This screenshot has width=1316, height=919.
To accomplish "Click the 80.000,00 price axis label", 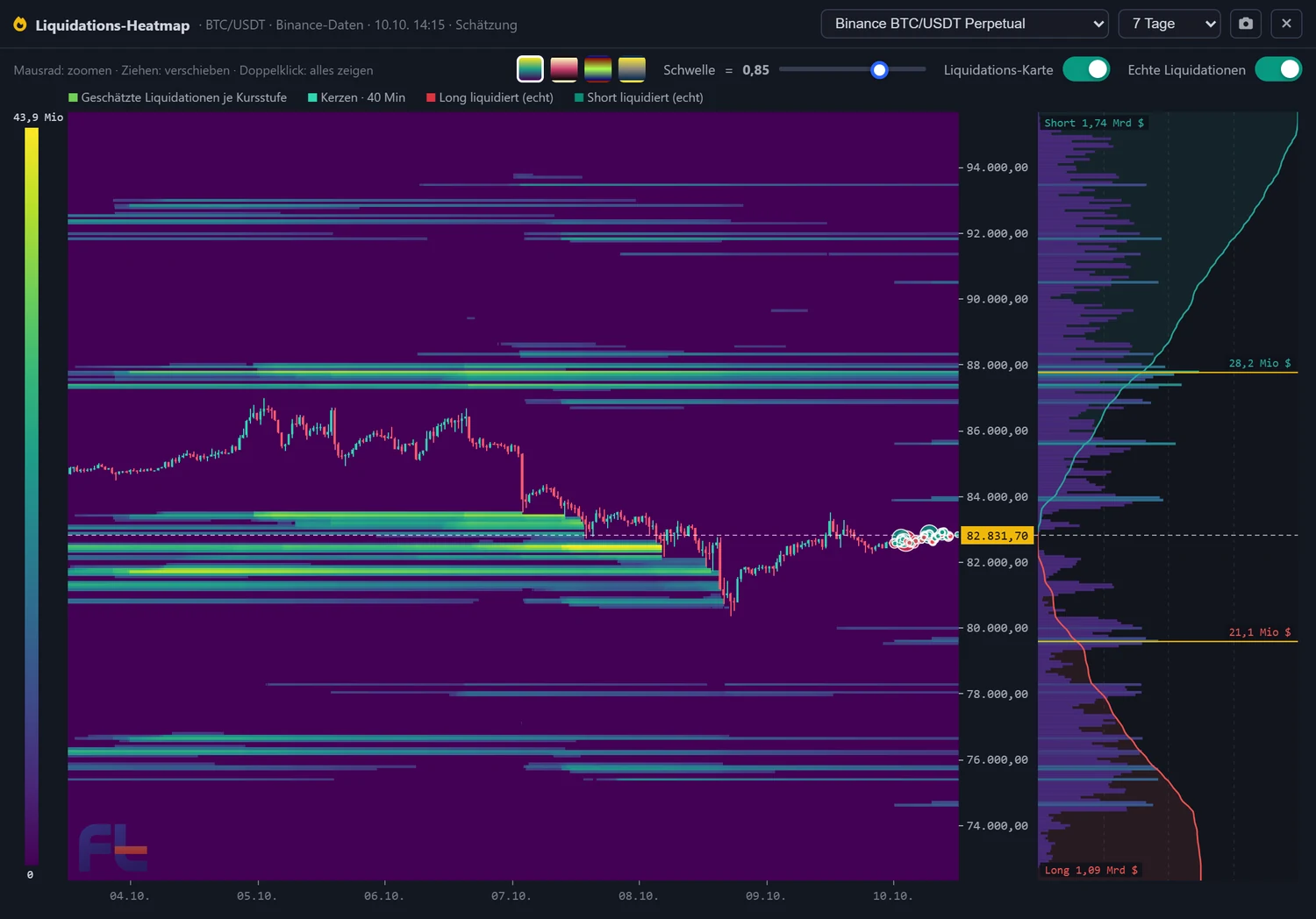I will click(x=997, y=628).
